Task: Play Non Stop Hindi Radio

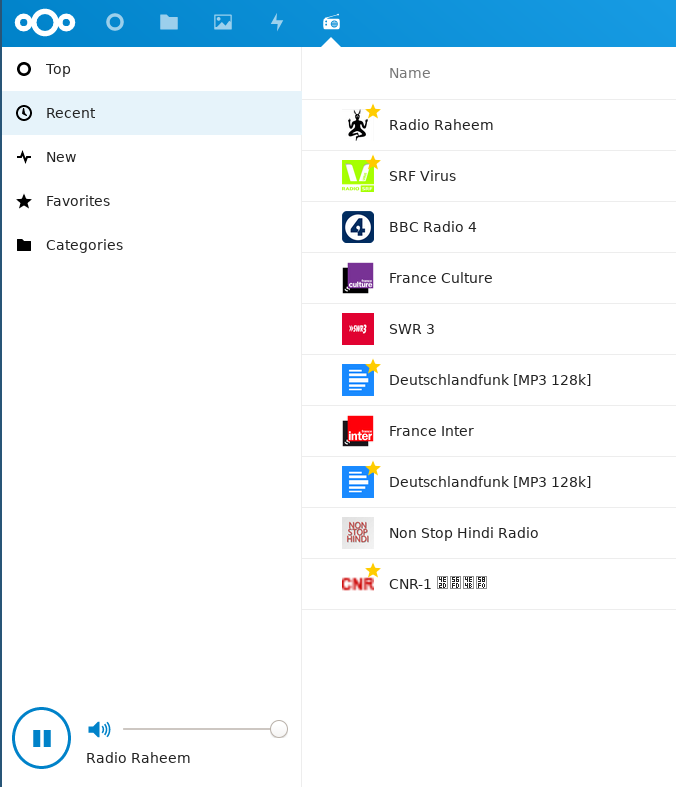Action: [x=463, y=533]
